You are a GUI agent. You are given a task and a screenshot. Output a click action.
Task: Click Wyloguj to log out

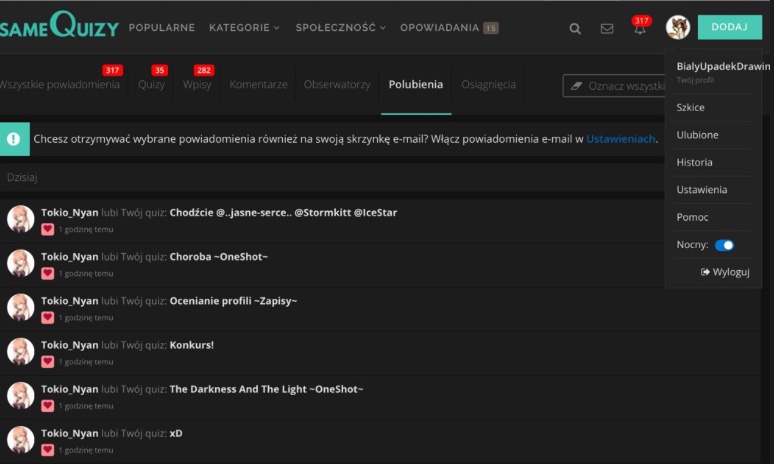pyautogui.click(x=725, y=272)
